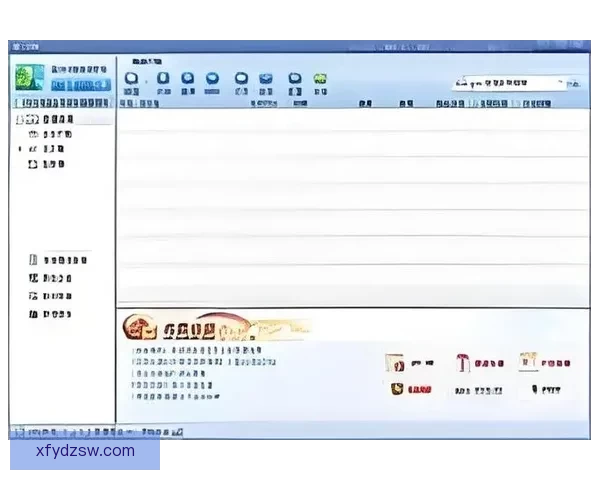
Task: Click the second round icon in the toolbar
Action: (162, 78)
